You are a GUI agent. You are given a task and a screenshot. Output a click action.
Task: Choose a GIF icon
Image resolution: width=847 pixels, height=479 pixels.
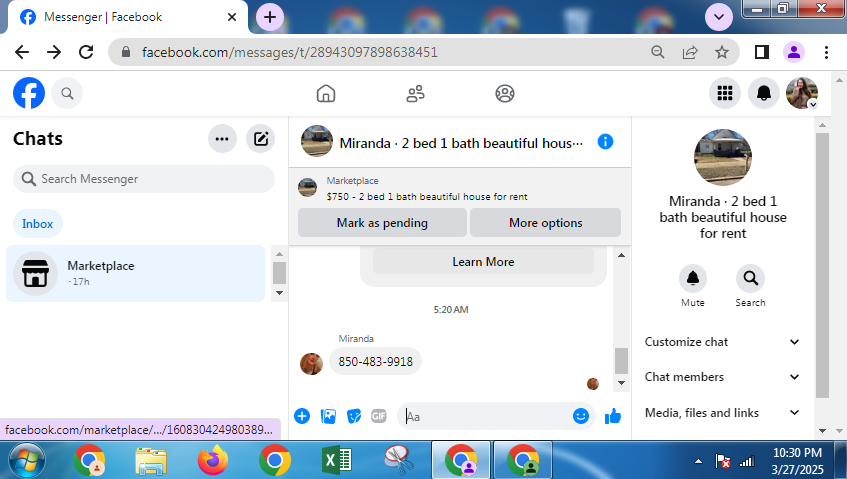click(x=379, y=416)
